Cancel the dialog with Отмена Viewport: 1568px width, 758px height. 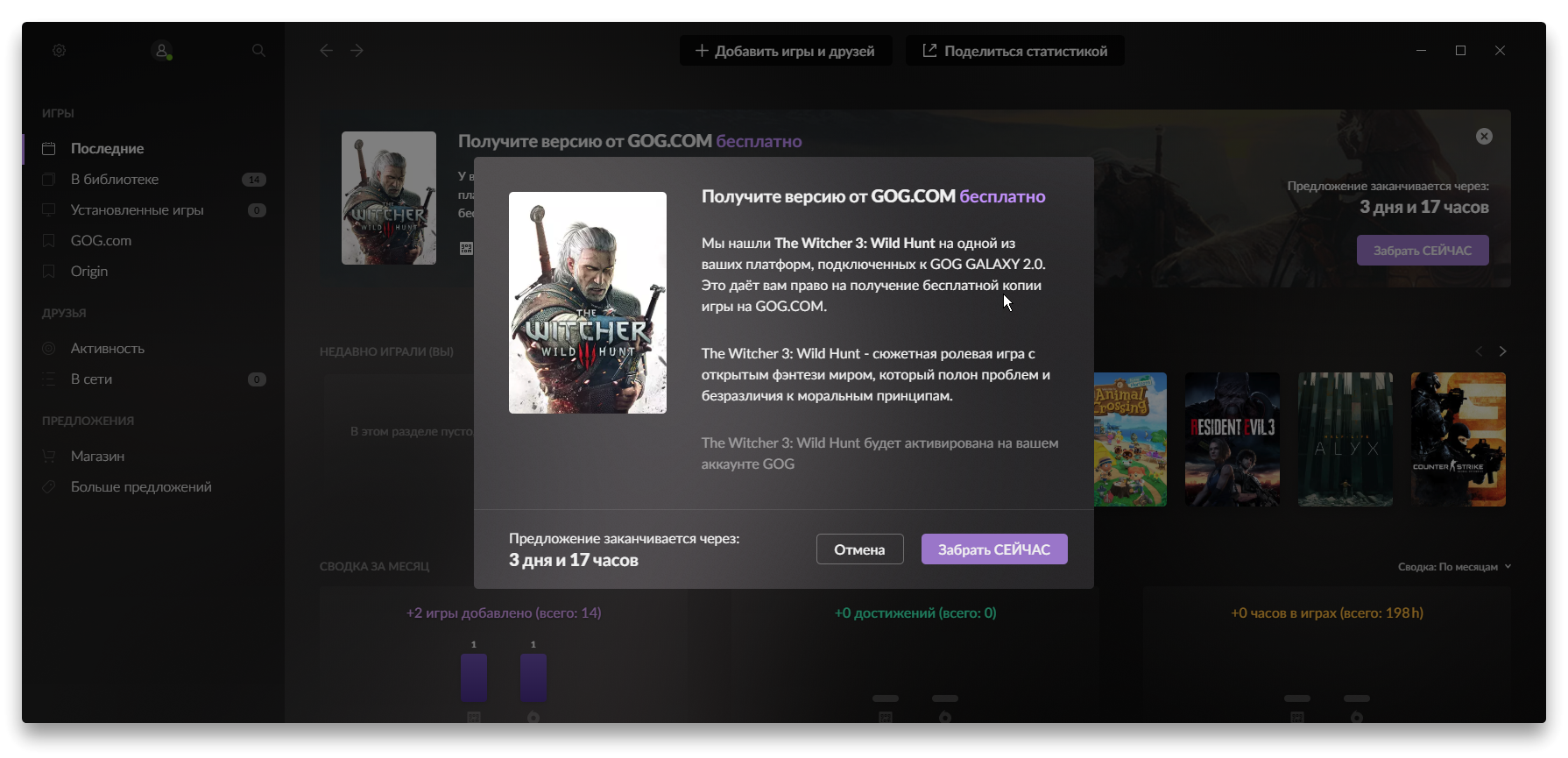pos(860,549)
